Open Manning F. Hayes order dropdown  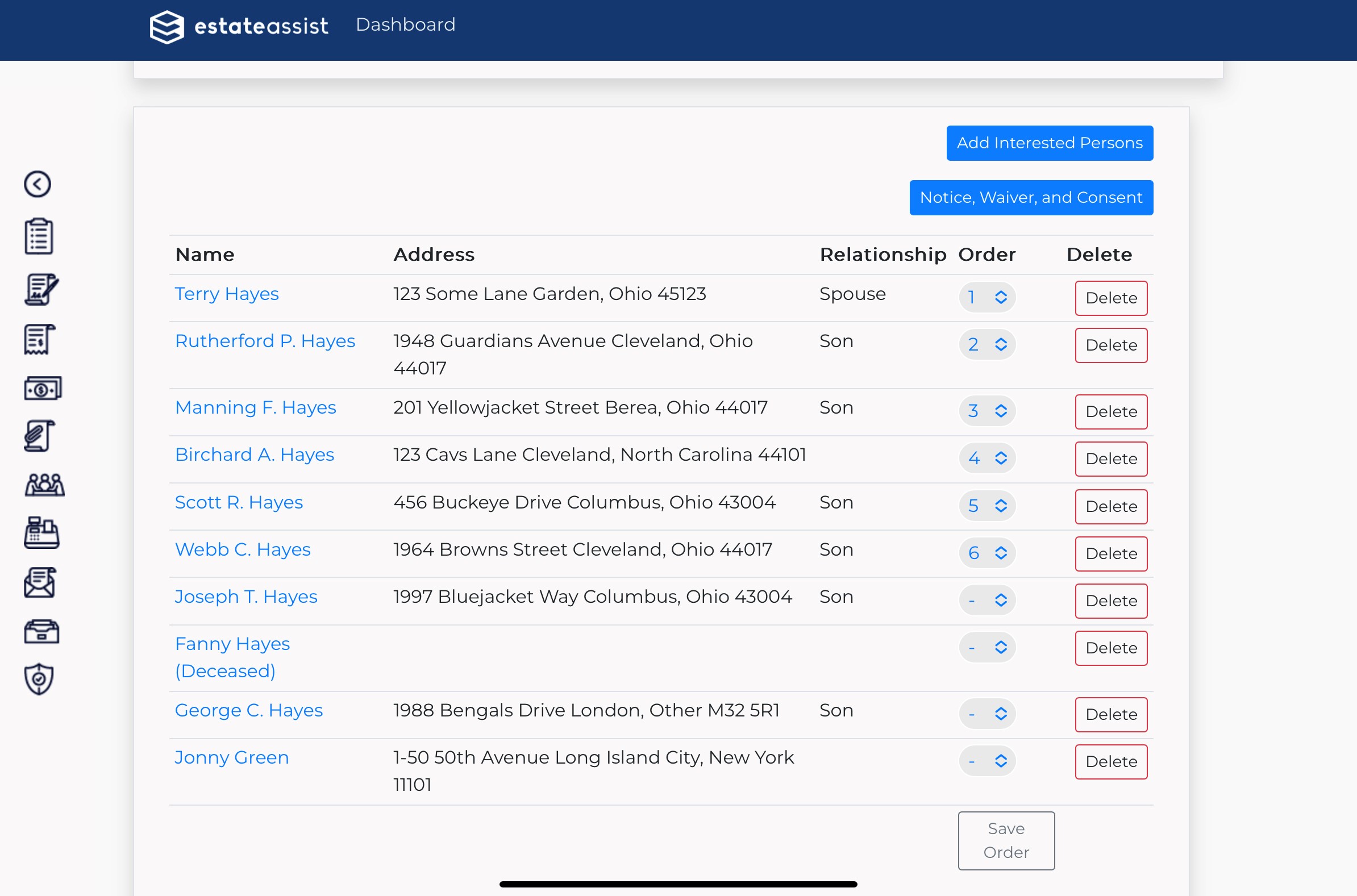click(986, 411)
